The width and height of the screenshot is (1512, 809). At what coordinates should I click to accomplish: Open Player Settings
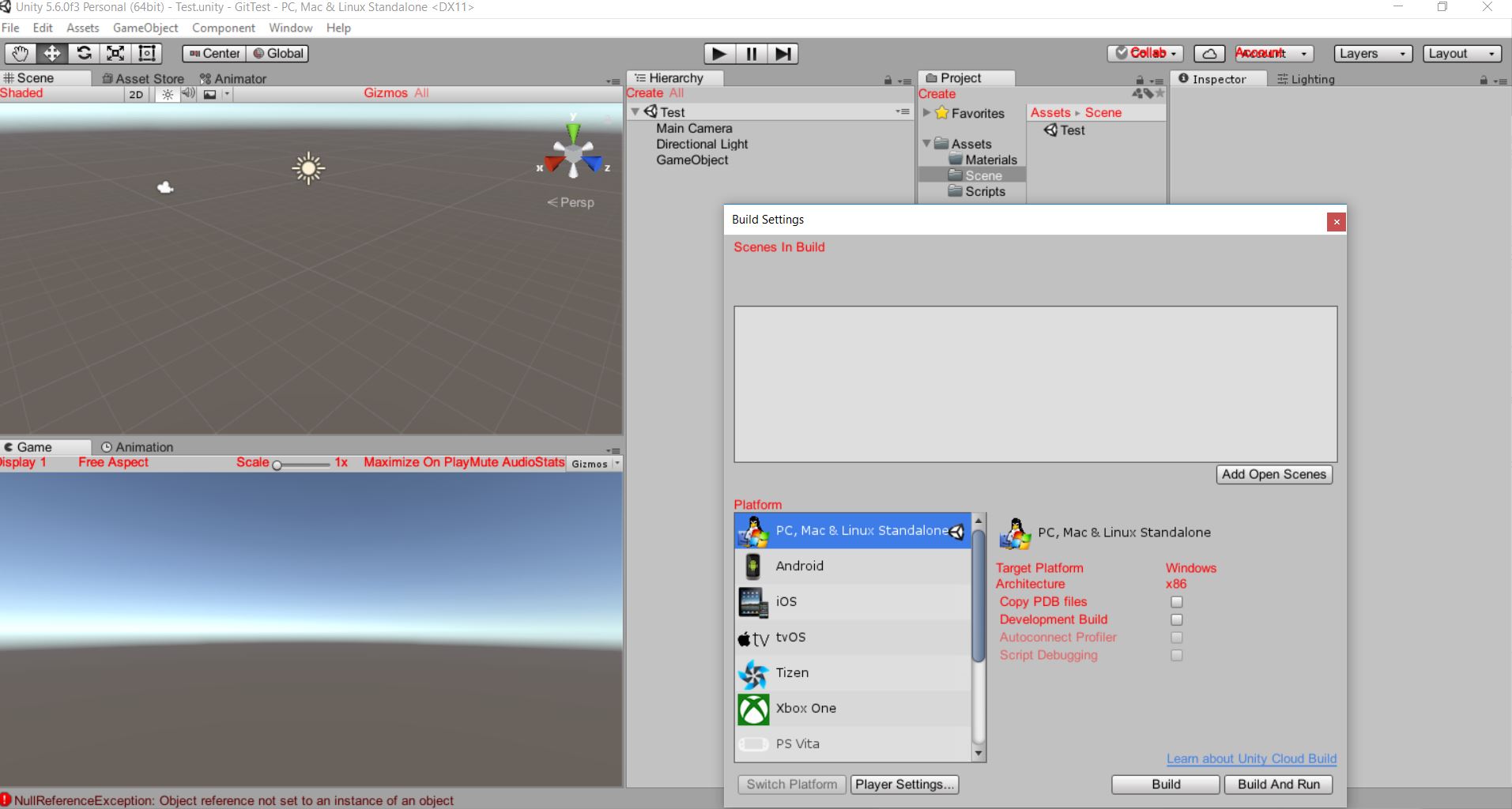point(905,785)
